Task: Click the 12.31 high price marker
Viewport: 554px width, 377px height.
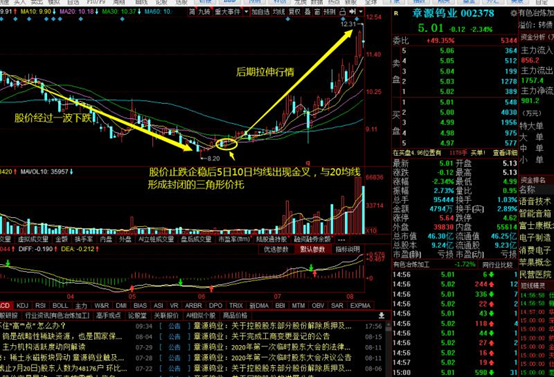Action: [348, 24]
